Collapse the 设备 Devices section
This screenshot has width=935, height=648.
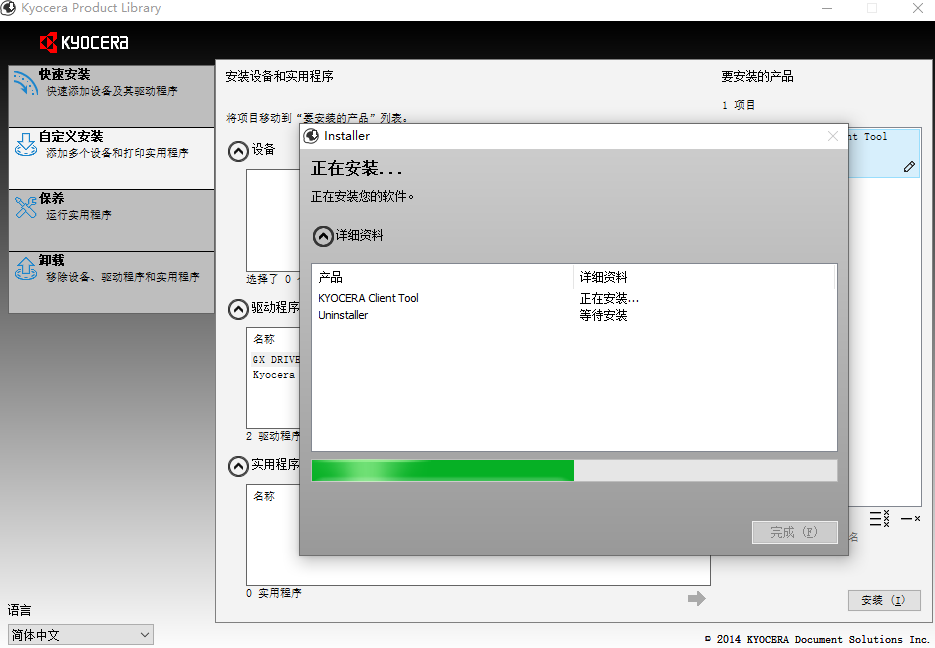pyautogui.click(x=238, y=151)
